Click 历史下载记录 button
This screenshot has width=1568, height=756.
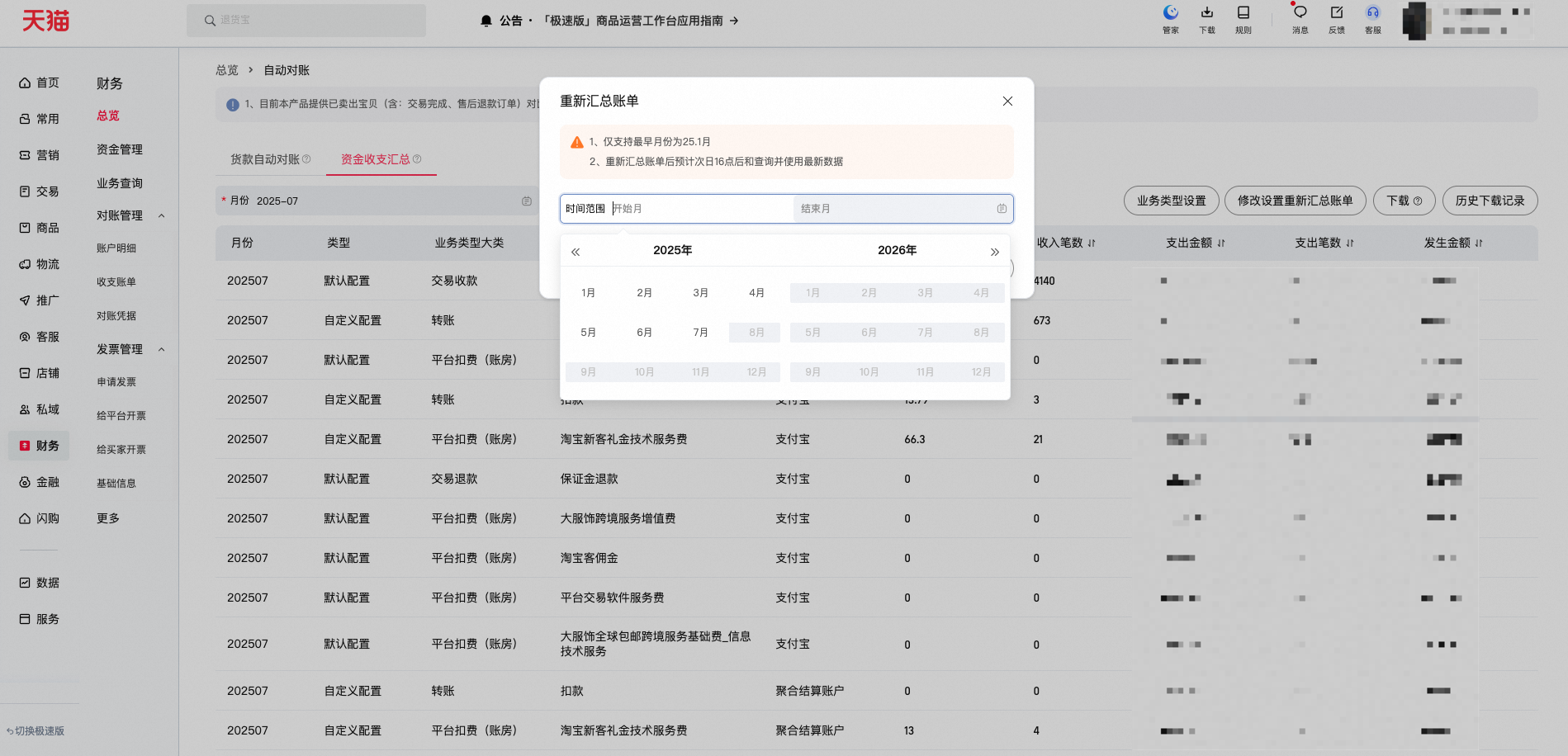pyautogui.click(x=1490, y=201)
